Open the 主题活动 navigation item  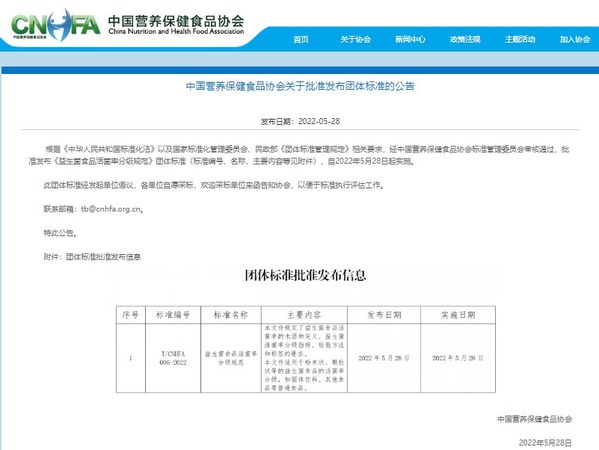(520, 39)
